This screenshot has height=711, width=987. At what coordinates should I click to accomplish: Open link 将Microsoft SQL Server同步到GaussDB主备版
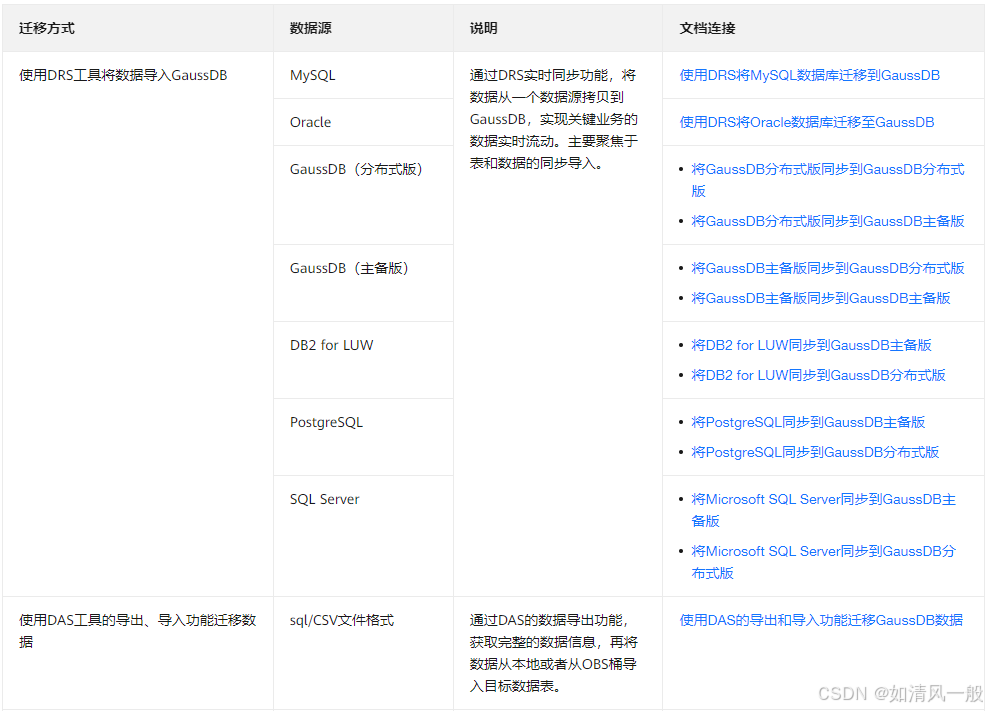823,510
